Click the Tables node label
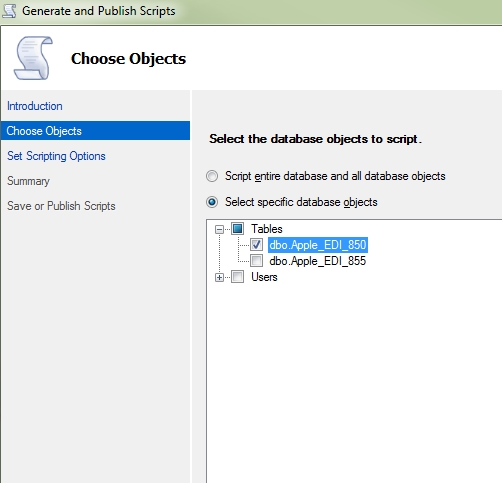The width and height of the screenshot is (502, 483). pos(267,229)
